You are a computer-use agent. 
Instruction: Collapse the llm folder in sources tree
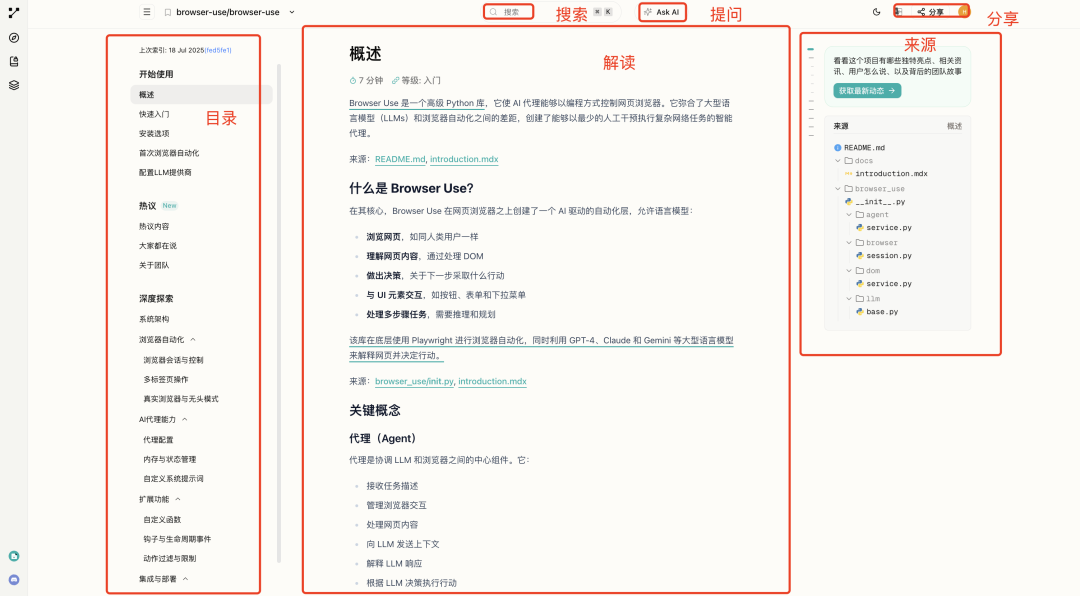[x=849, y=299]
